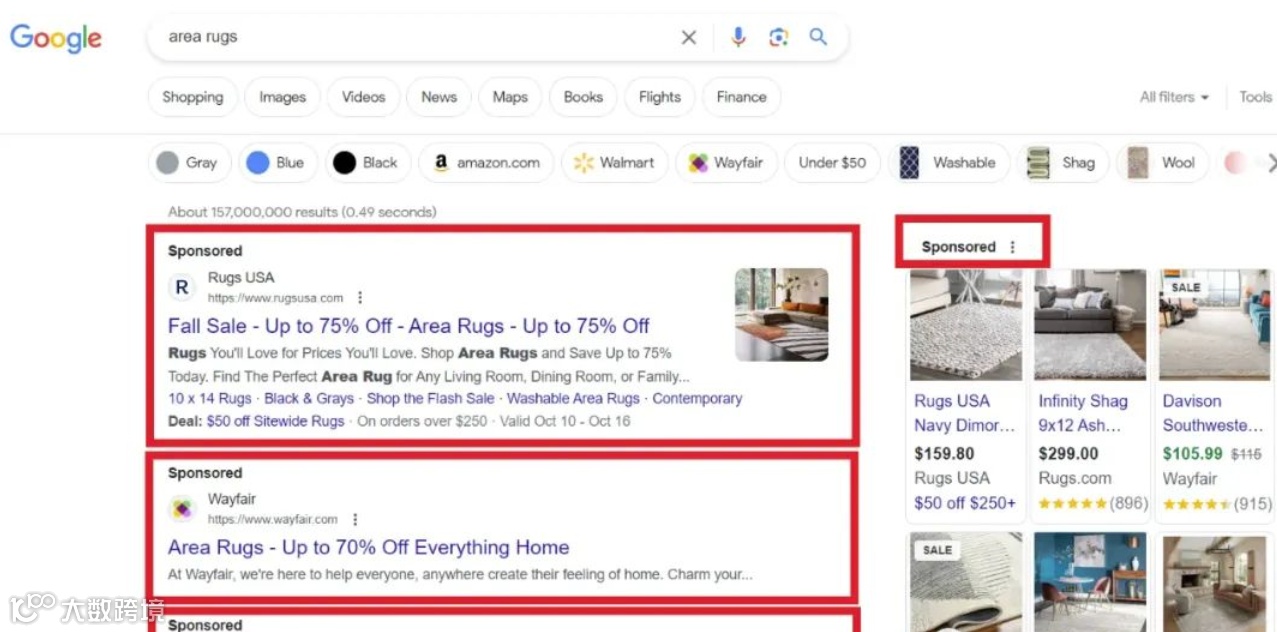Open the Contemporary sitelink

(x=697, y=398)
